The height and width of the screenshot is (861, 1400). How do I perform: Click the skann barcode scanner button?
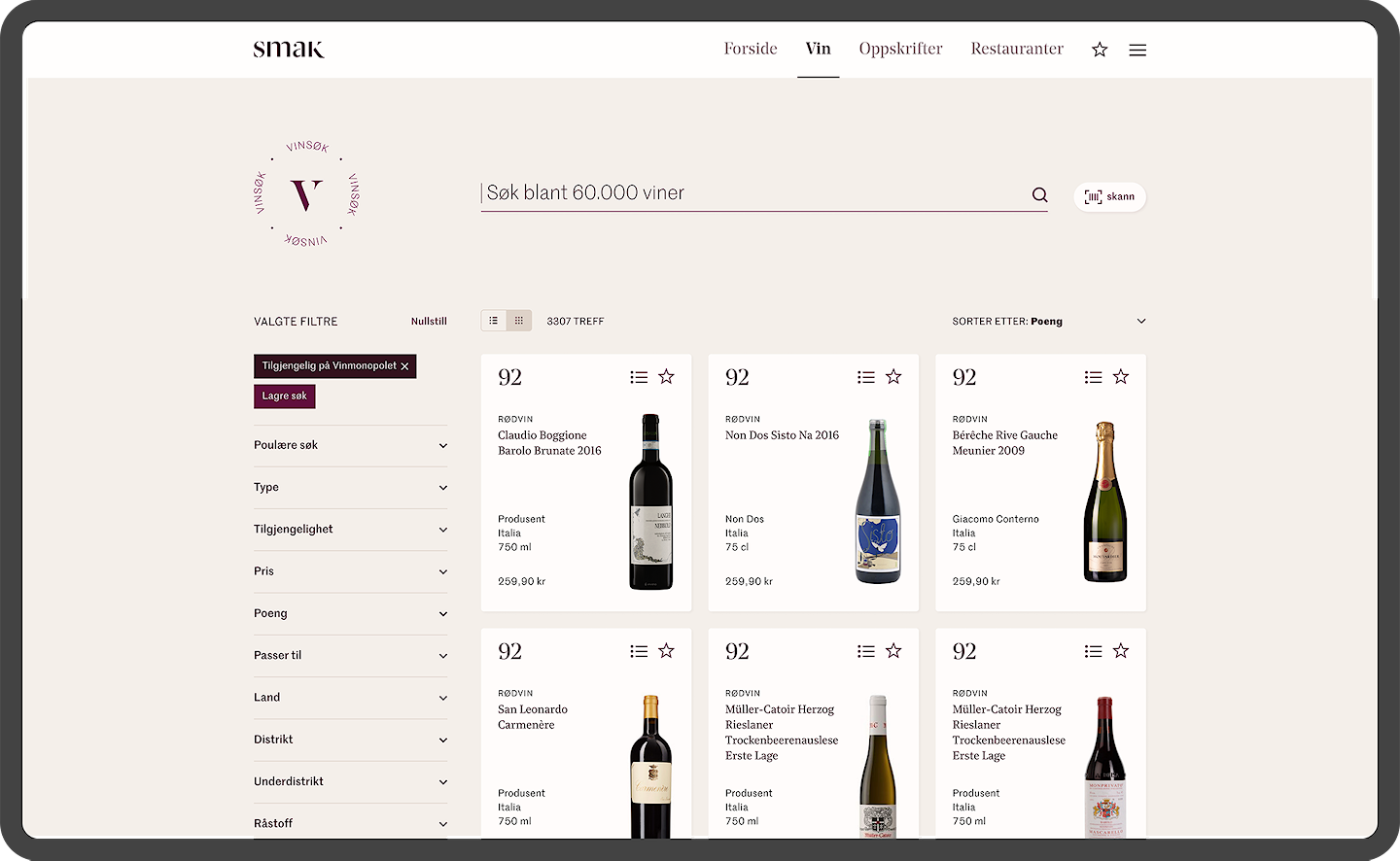click(1109, 196)
